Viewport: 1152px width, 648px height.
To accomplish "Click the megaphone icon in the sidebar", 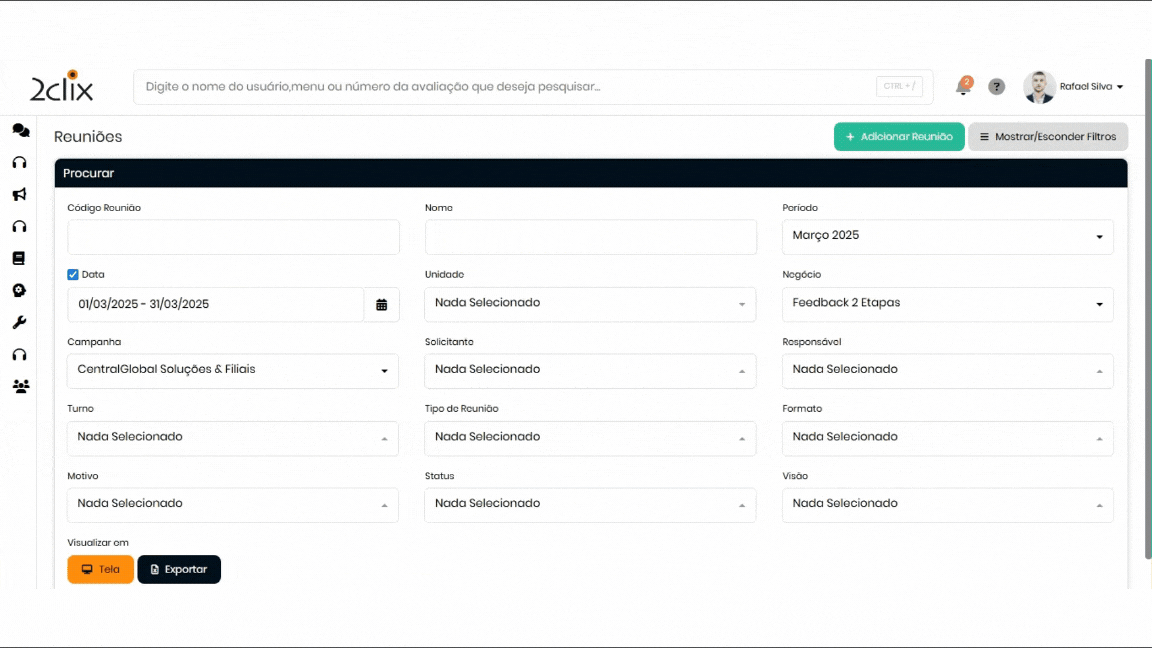I will coord(19,194).
